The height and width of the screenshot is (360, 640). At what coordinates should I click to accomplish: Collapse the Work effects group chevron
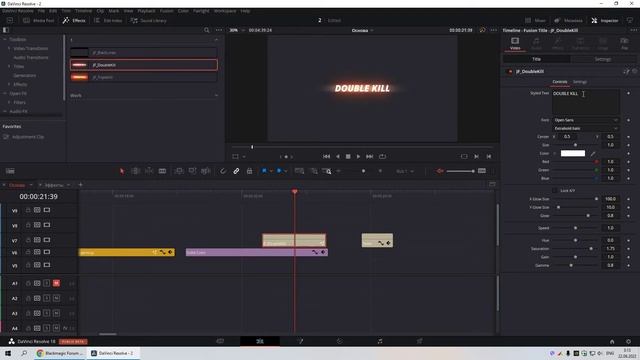tap(216, 96)
